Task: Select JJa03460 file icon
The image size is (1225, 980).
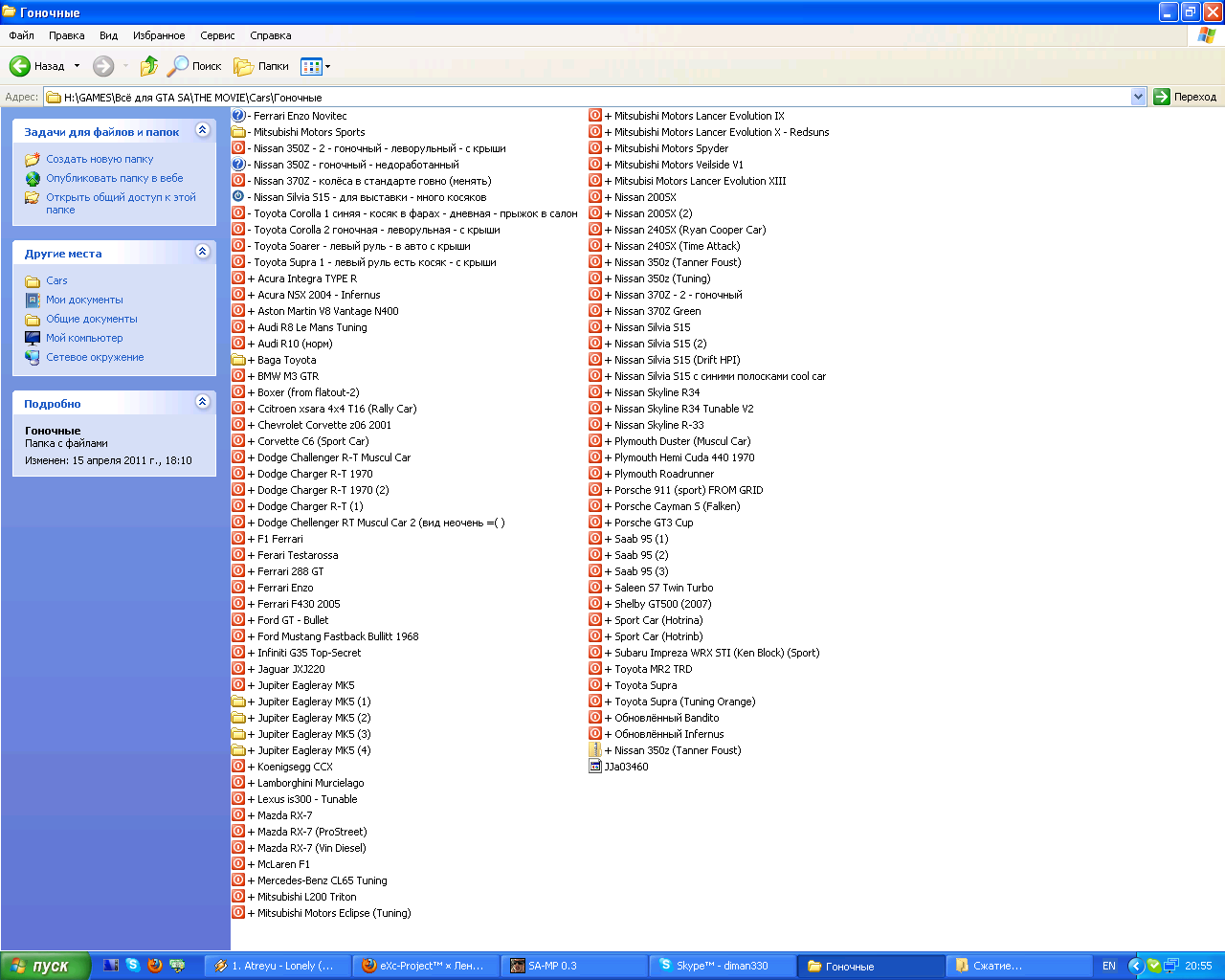Action: (595, 767)
